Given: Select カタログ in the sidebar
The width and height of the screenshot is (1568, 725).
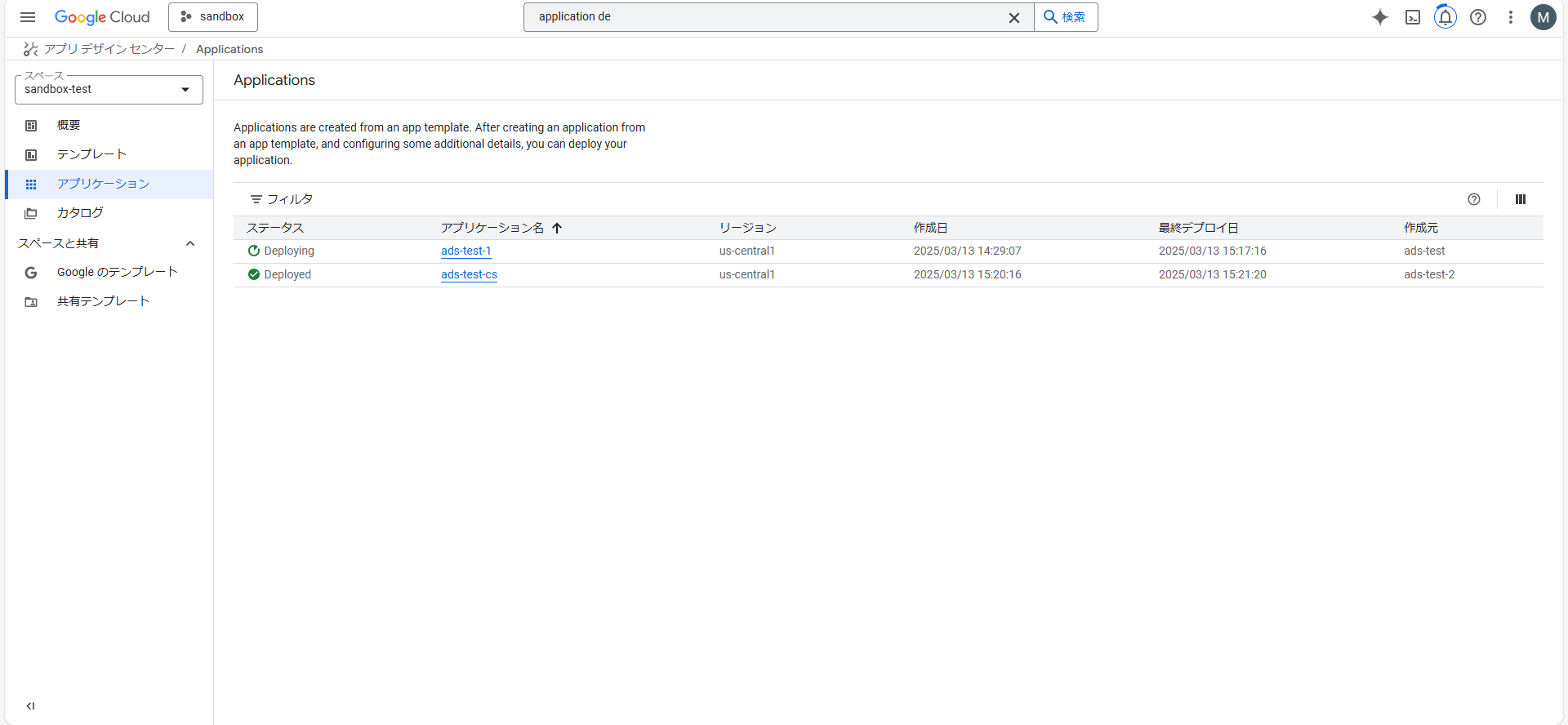Looking at the screenshot, I should click(x=109, y=213).
